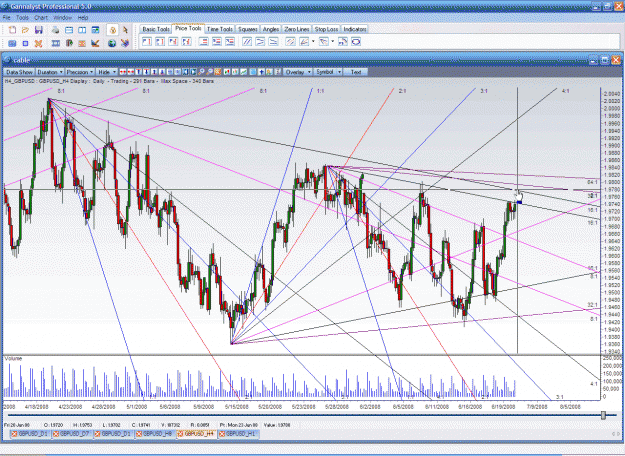
Task: Open the Overlay dropdown
Action: (297, 72)
